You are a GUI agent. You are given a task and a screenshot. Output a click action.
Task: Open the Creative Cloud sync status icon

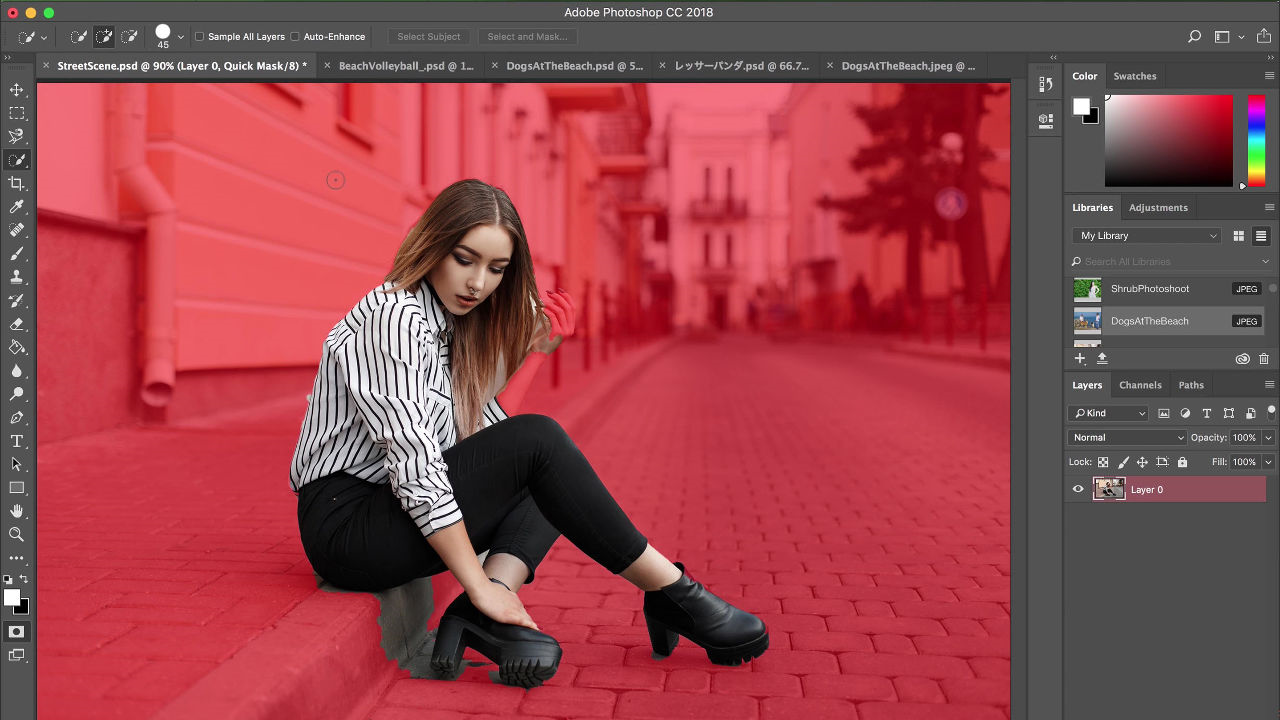coord(1242,358)
